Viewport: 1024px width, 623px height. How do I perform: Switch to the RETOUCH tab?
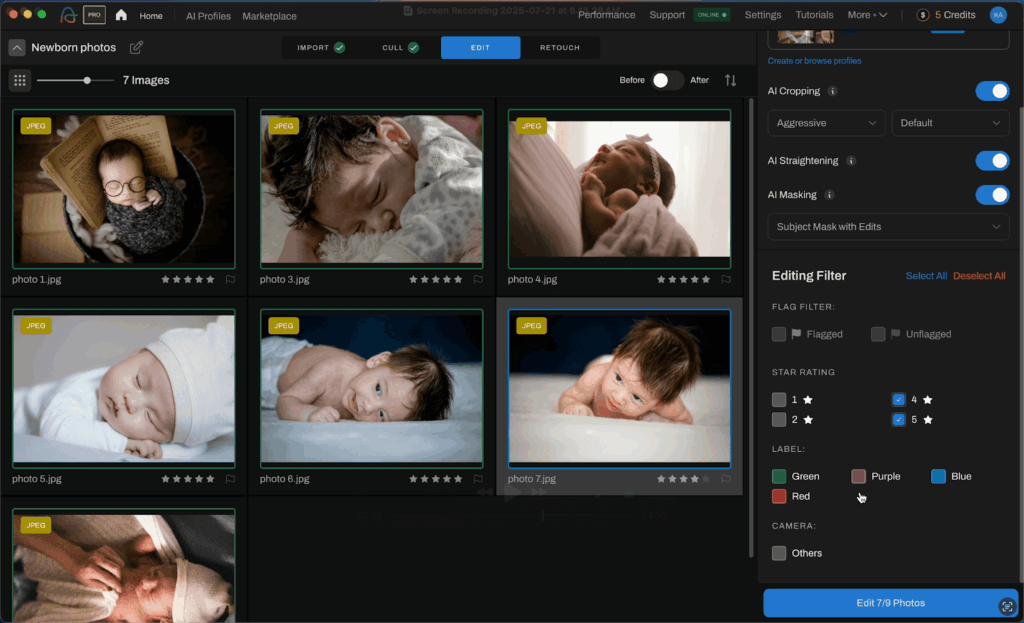pos(560,47)
